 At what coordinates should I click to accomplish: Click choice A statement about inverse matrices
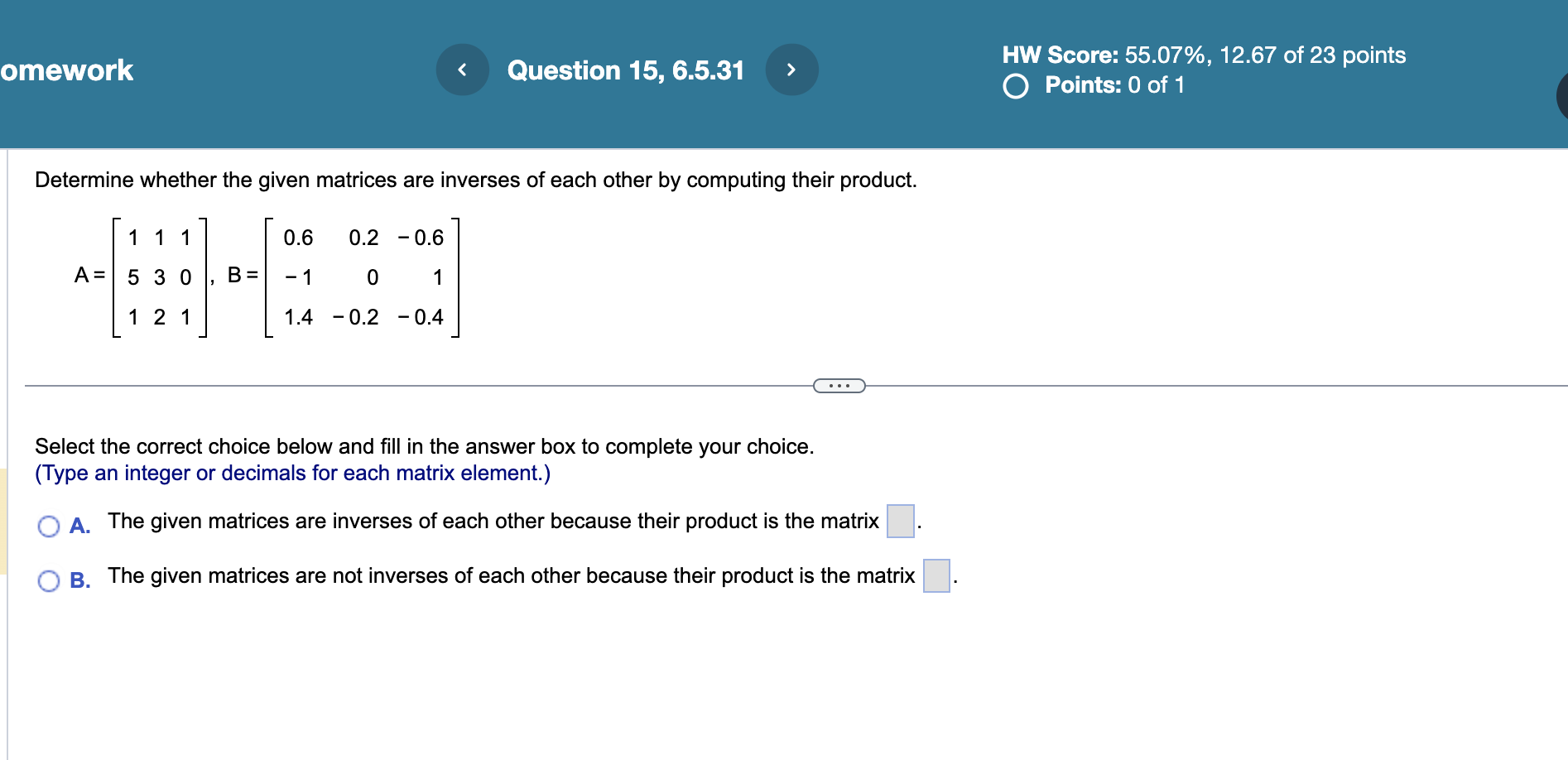[493, 521]
